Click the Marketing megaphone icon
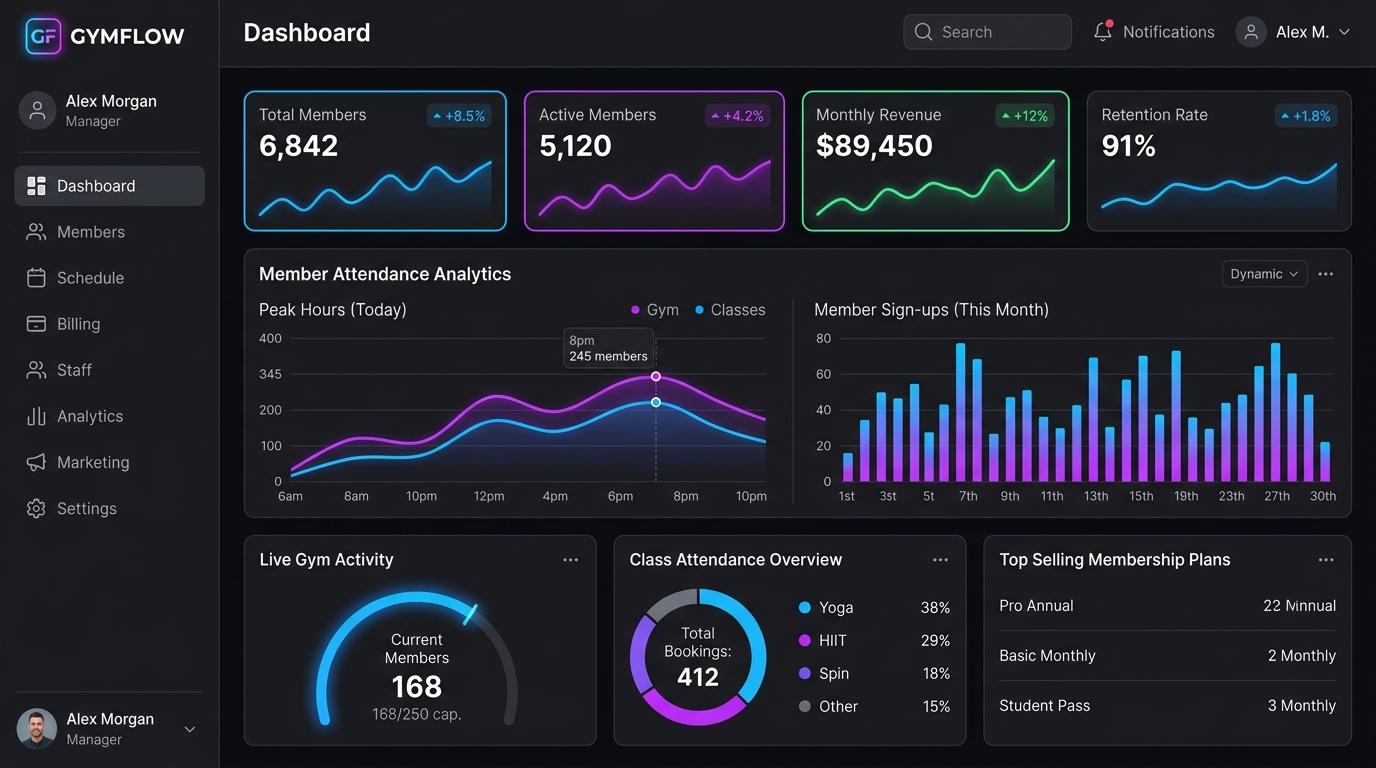Viewport: 1376px width, 768px height. tap(36, 462)
